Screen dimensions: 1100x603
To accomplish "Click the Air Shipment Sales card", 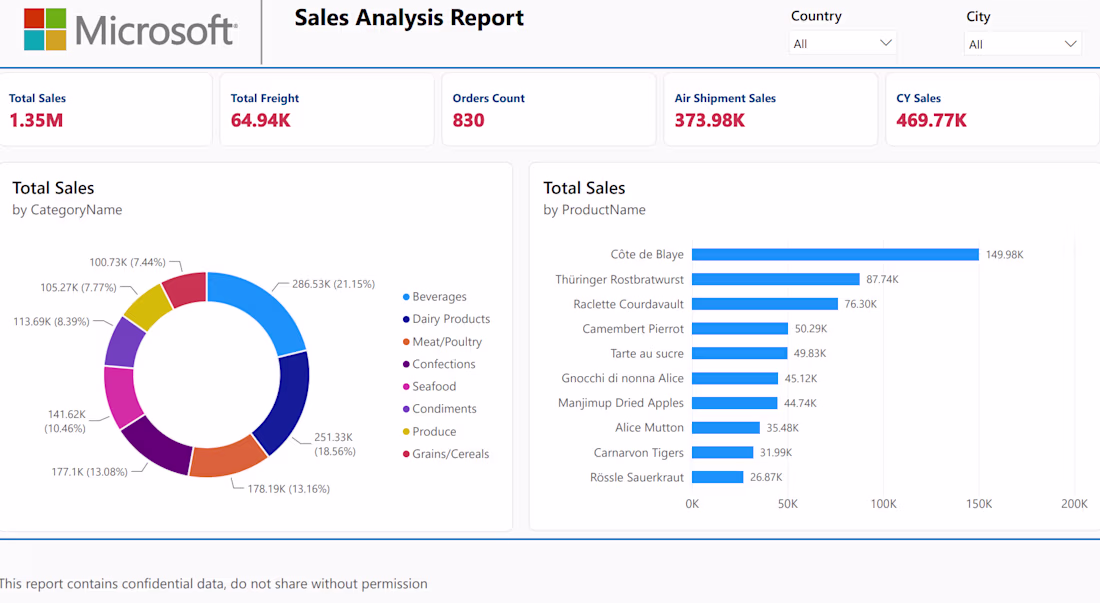I will [770, 109].
